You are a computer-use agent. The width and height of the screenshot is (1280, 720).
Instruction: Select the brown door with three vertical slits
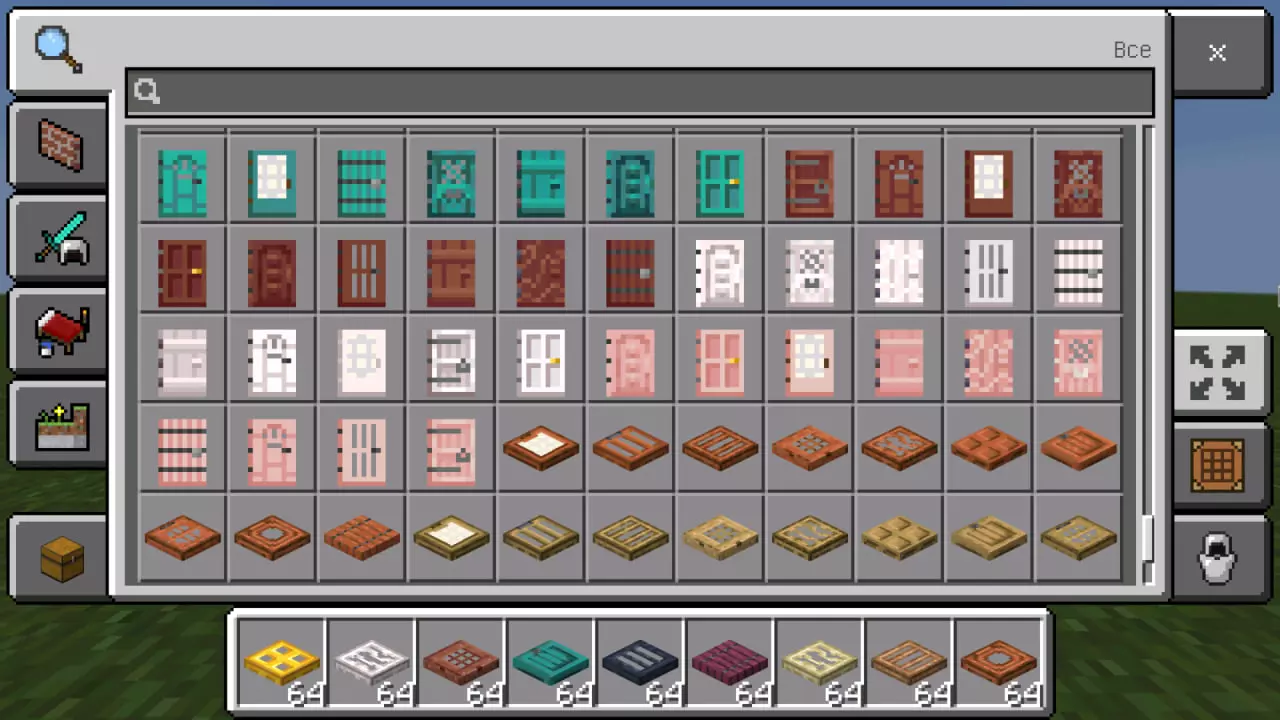point(362,272)
